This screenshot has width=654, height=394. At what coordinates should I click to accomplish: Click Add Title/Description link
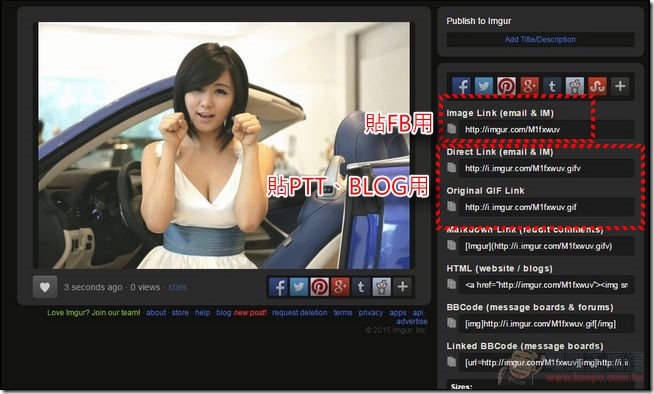pyautogui.click(x=540, y=40)
